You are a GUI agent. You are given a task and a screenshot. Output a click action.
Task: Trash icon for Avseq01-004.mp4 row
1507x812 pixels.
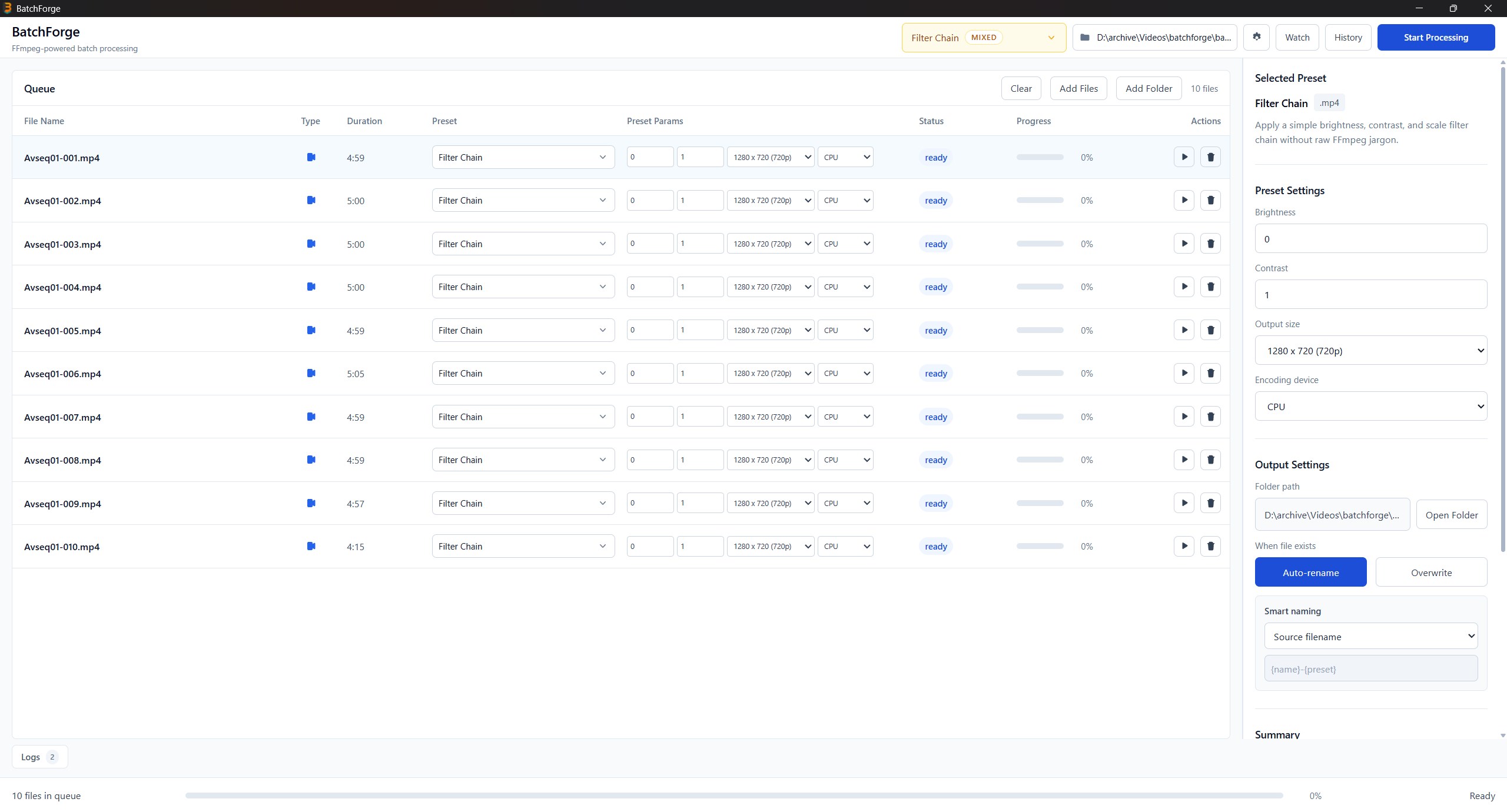coord(1210,287)
